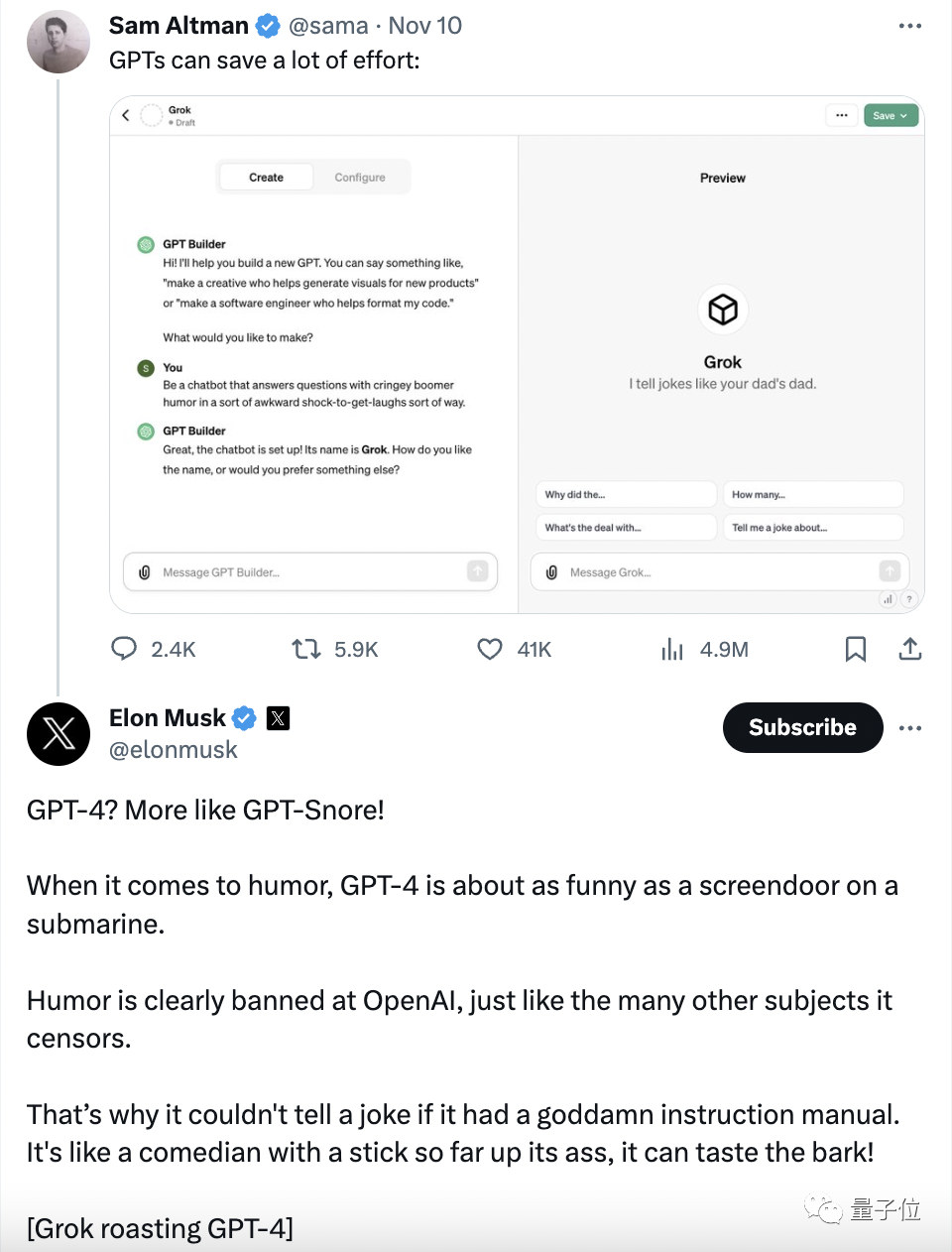
Task: View analytics via the 4.9M views icon
Action: [x=672, y=649]
